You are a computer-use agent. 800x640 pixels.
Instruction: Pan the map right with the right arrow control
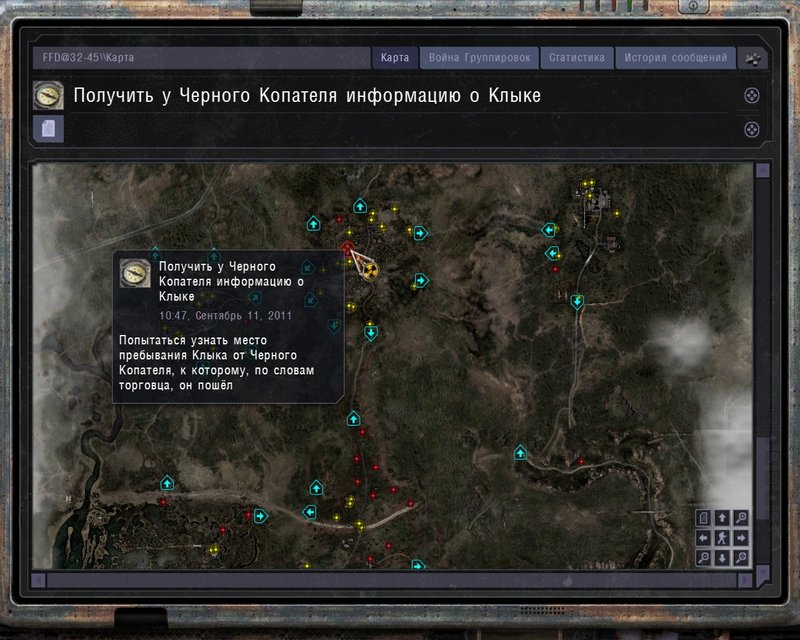point(741,537)
